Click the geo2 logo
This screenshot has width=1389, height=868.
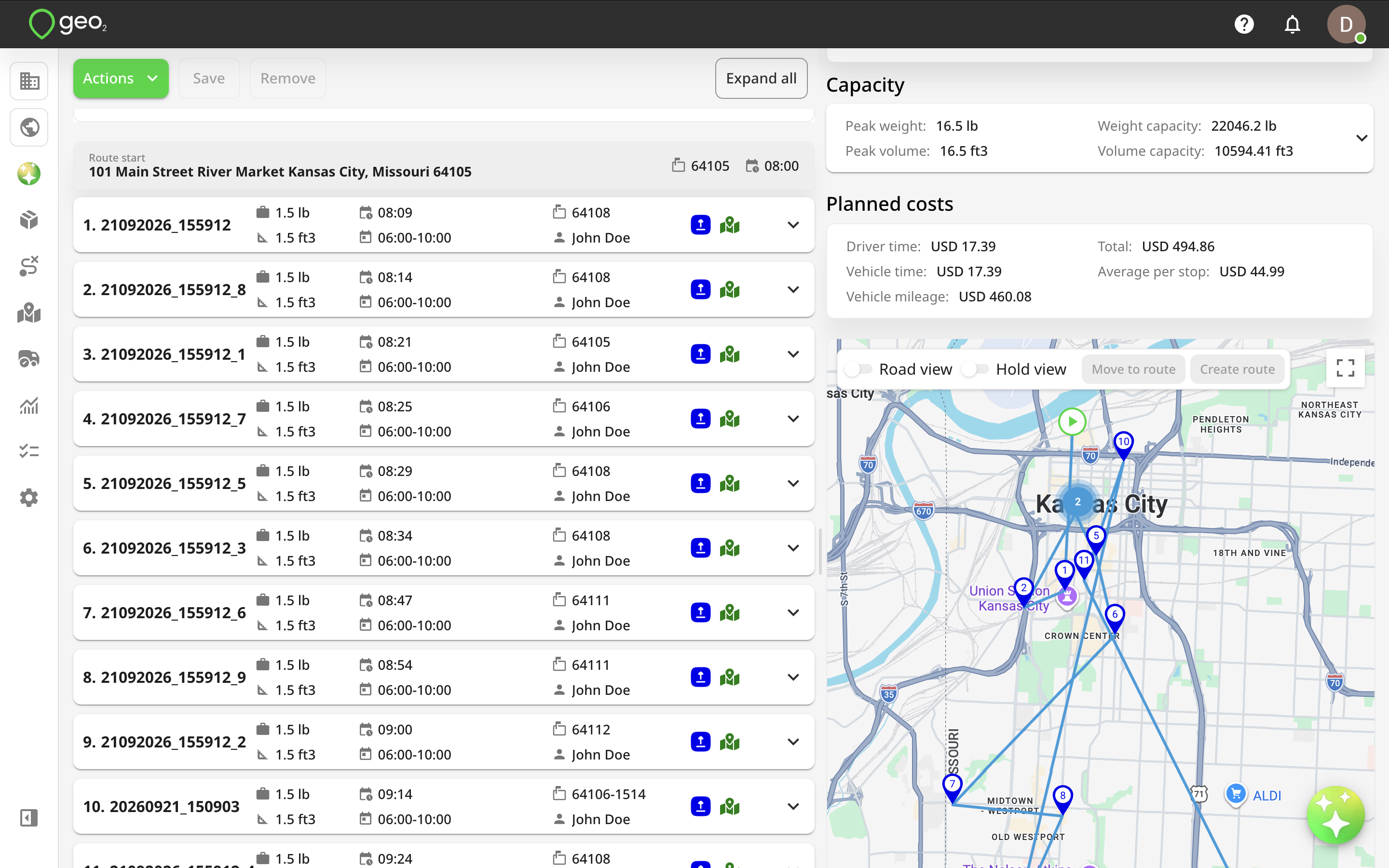[x=68, y=24]
